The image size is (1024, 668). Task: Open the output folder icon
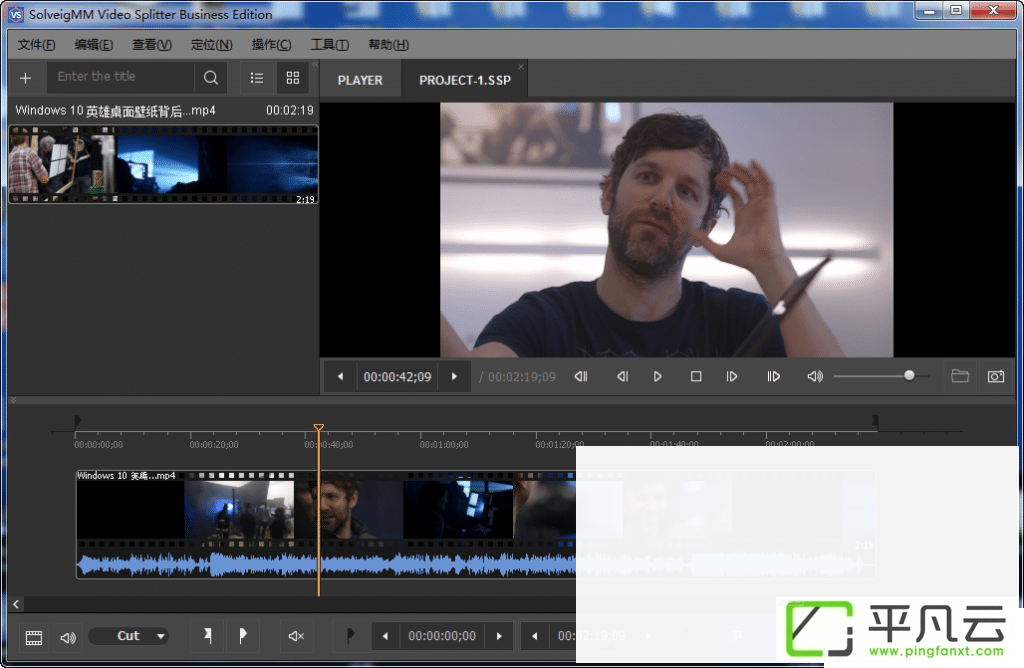click(959, 376)
